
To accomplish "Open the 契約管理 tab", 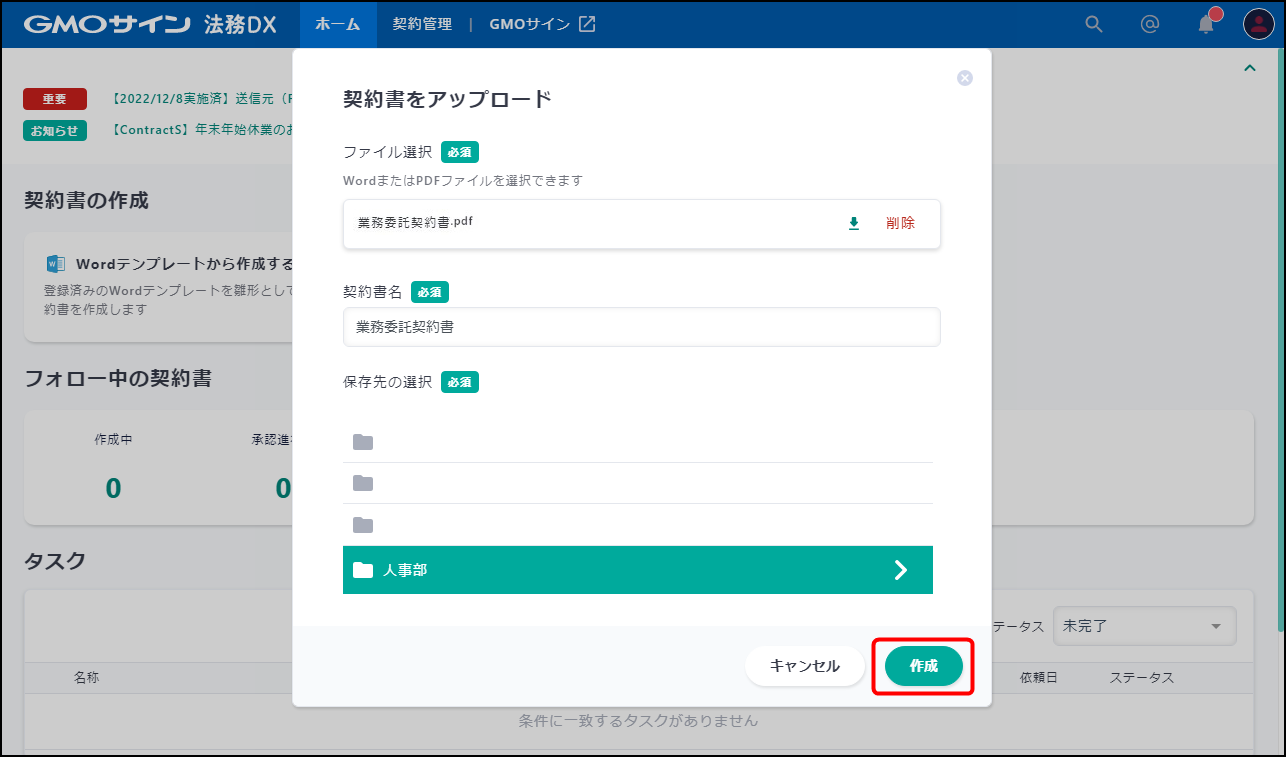I will (x=422, y=24).
